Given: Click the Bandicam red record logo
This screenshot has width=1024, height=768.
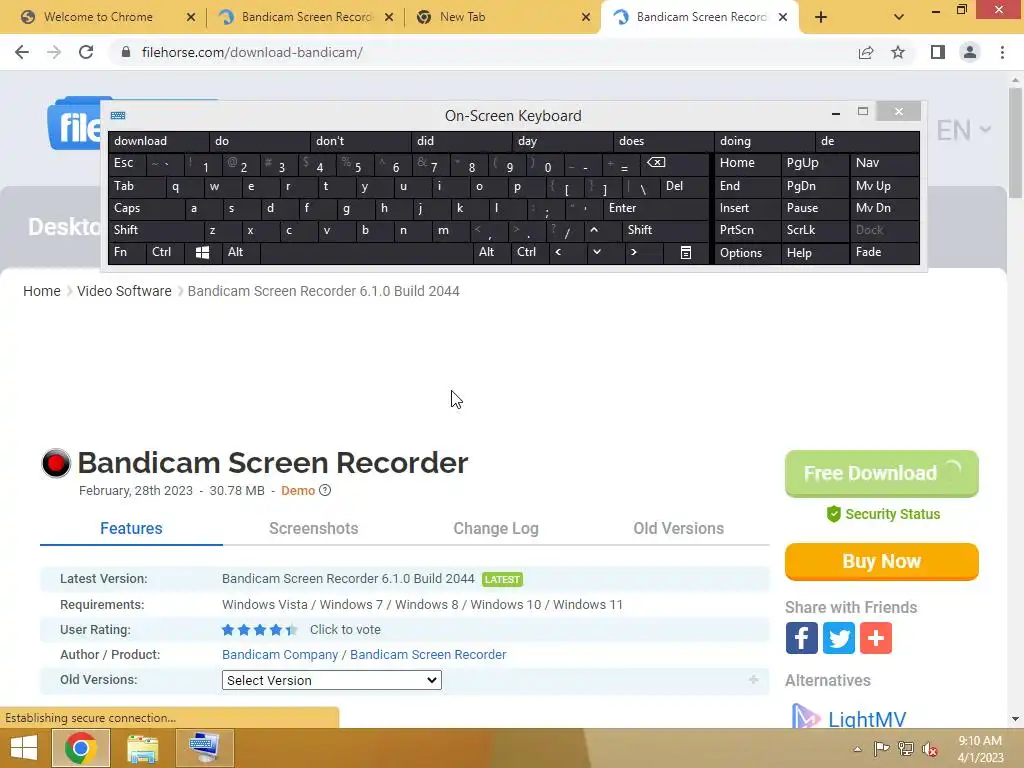Looking at the screenshot, I should (56, 464).
